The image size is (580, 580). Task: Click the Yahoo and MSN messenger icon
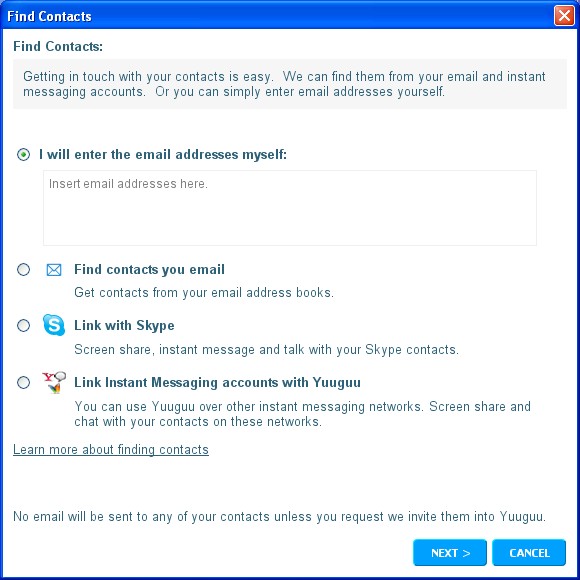pos(54,382)
